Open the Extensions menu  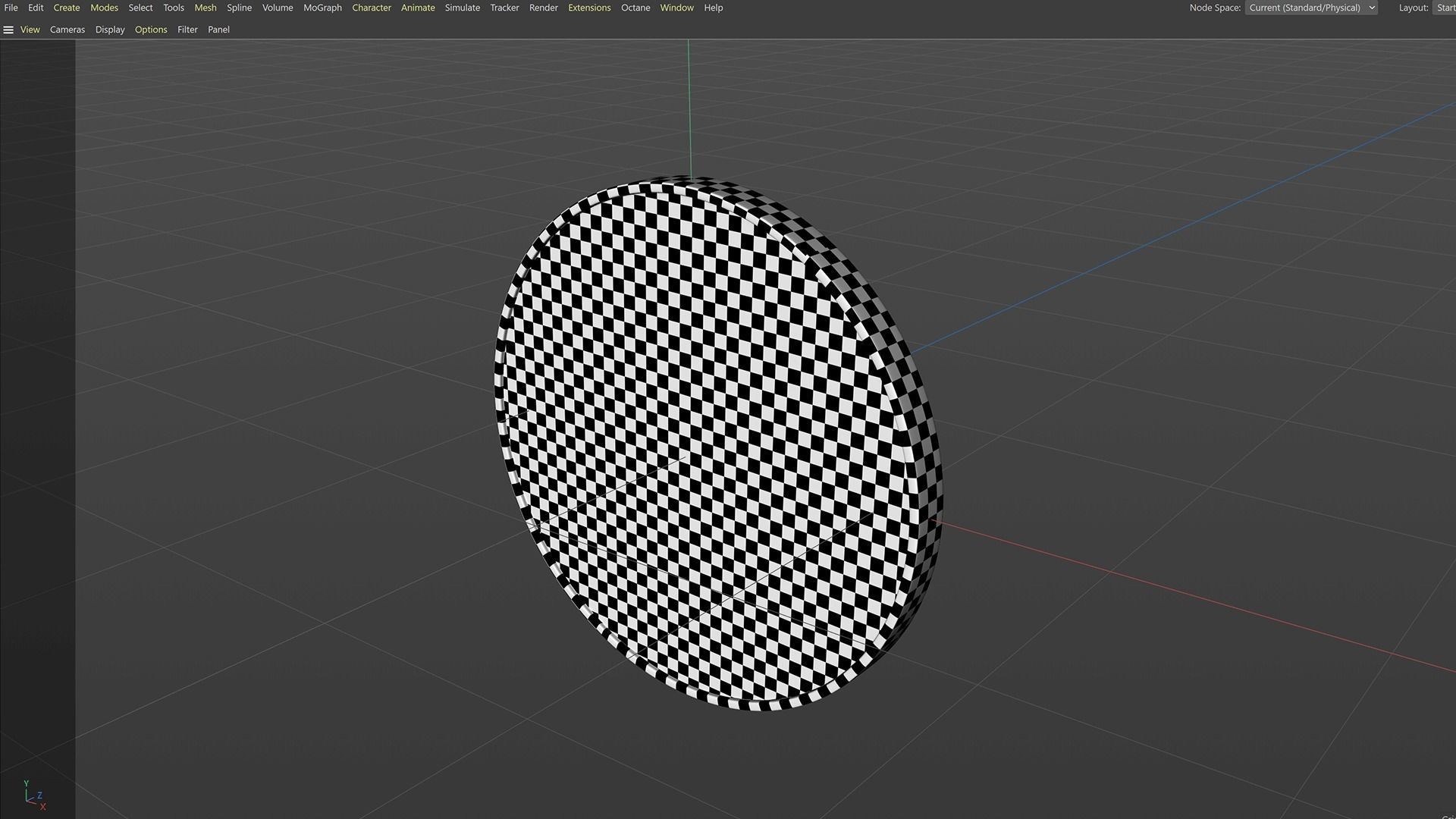tap(589, 8)
